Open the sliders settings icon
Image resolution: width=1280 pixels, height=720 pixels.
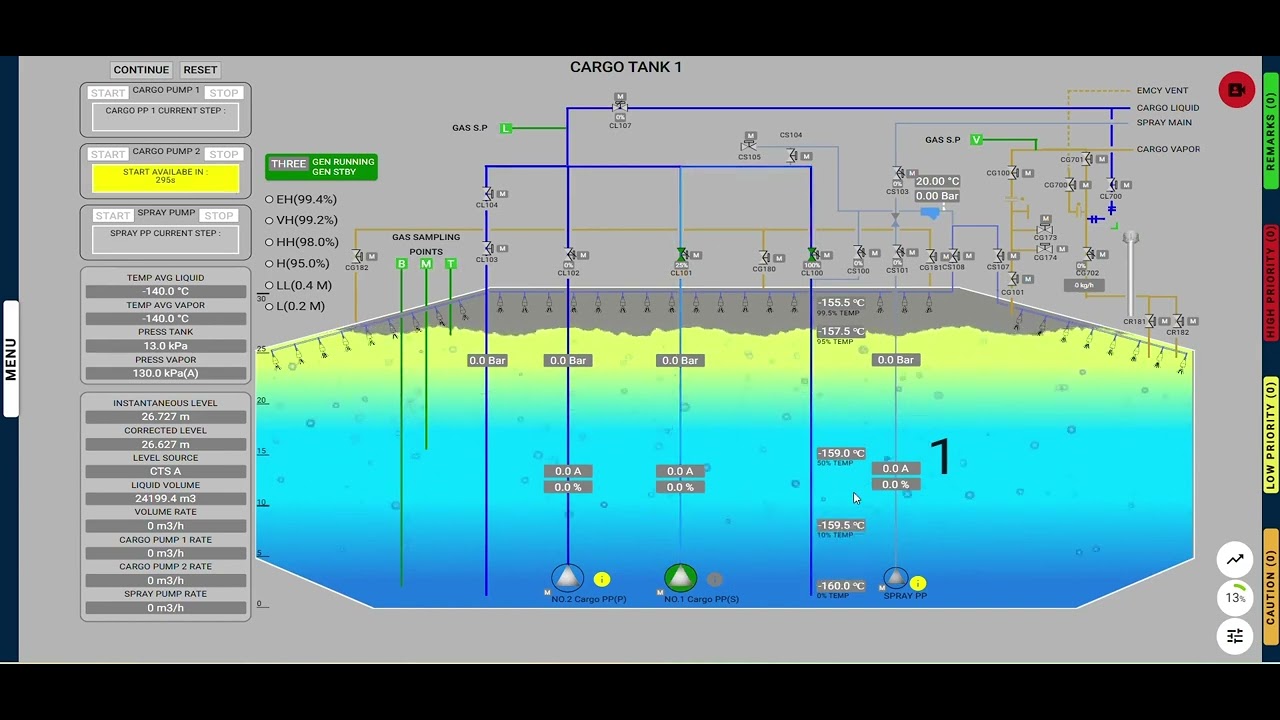[1235, 636]
